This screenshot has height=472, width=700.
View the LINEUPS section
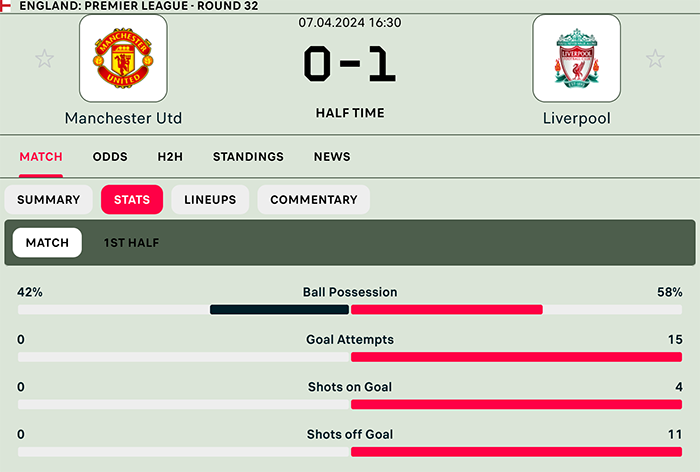coord(210,200)
